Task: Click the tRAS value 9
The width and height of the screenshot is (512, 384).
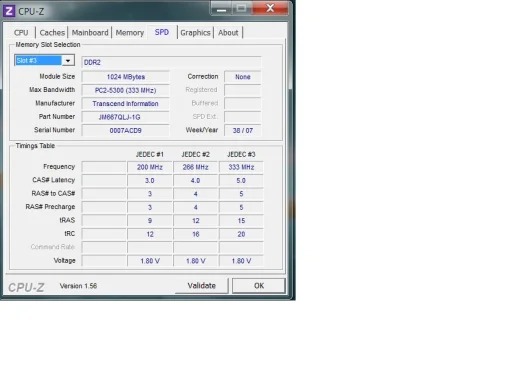Action: pyautogui.click(x=150, y=221)
